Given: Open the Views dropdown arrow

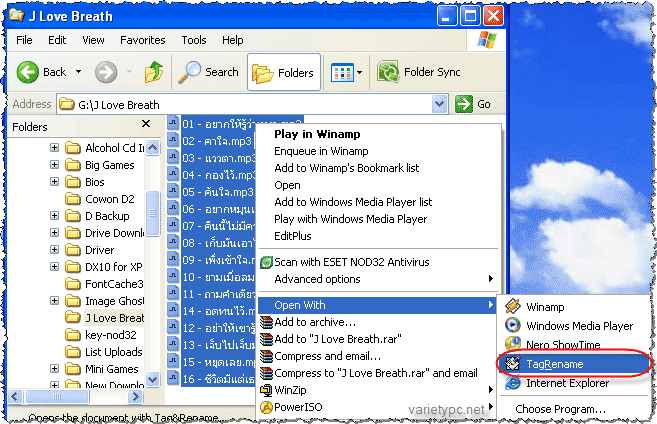Looking at the screenshot, I should click(x=360, y=72).
